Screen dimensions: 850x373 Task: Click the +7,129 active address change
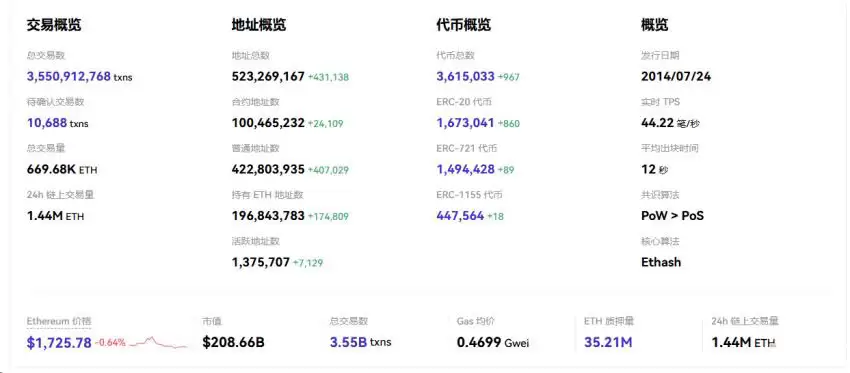tap(308, 264)
